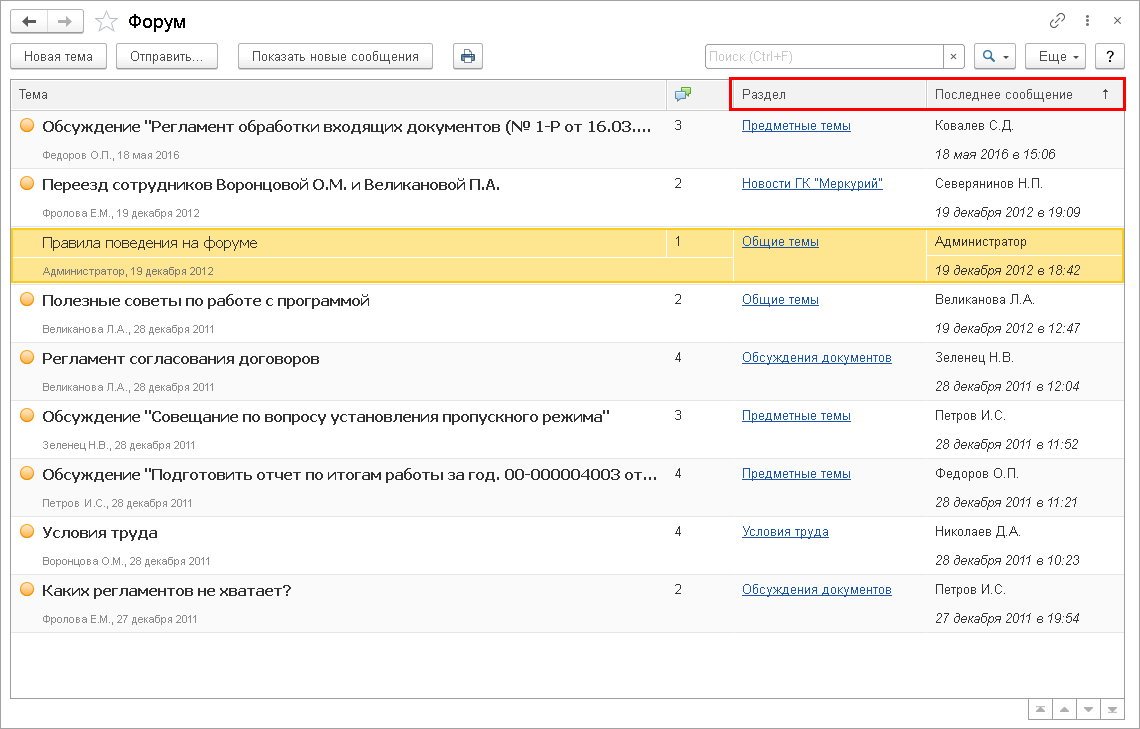Select the Условия труда topic title
The width and height of the screenshot is (1140, 729).
pyautogui.click(x=100, y=533)
